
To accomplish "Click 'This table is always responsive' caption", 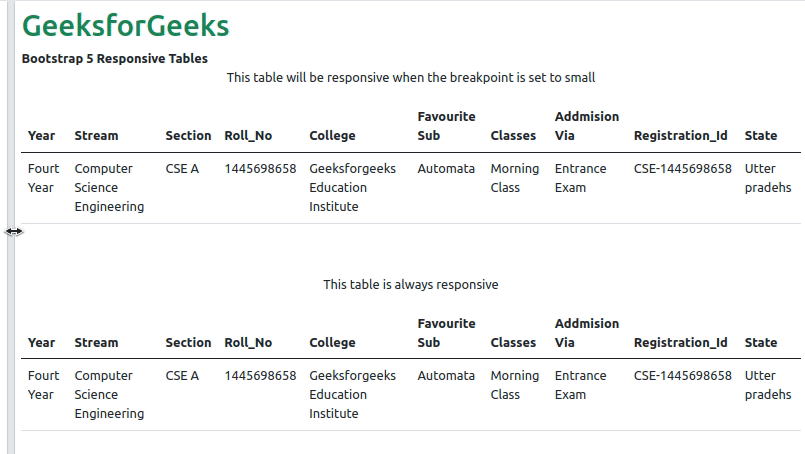I will (x=410, y=285).
